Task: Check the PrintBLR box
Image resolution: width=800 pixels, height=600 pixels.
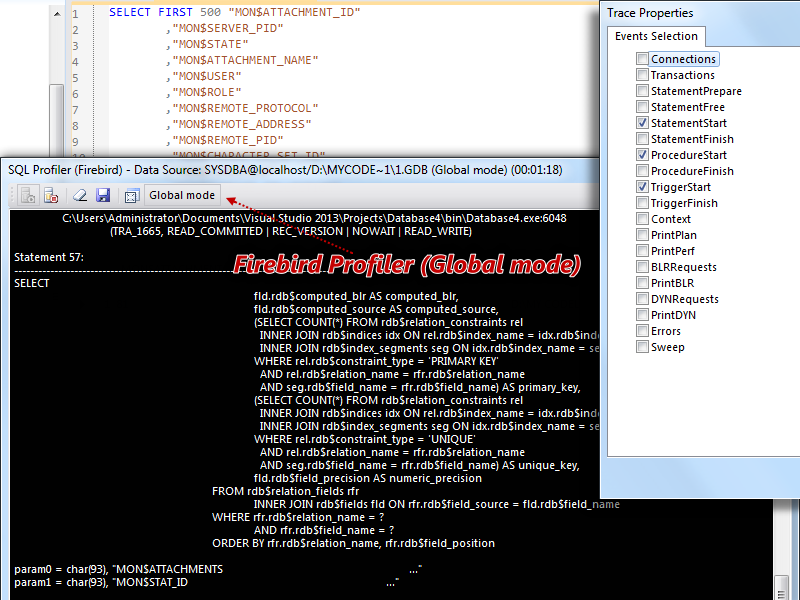Action: [x=642, y=283]
